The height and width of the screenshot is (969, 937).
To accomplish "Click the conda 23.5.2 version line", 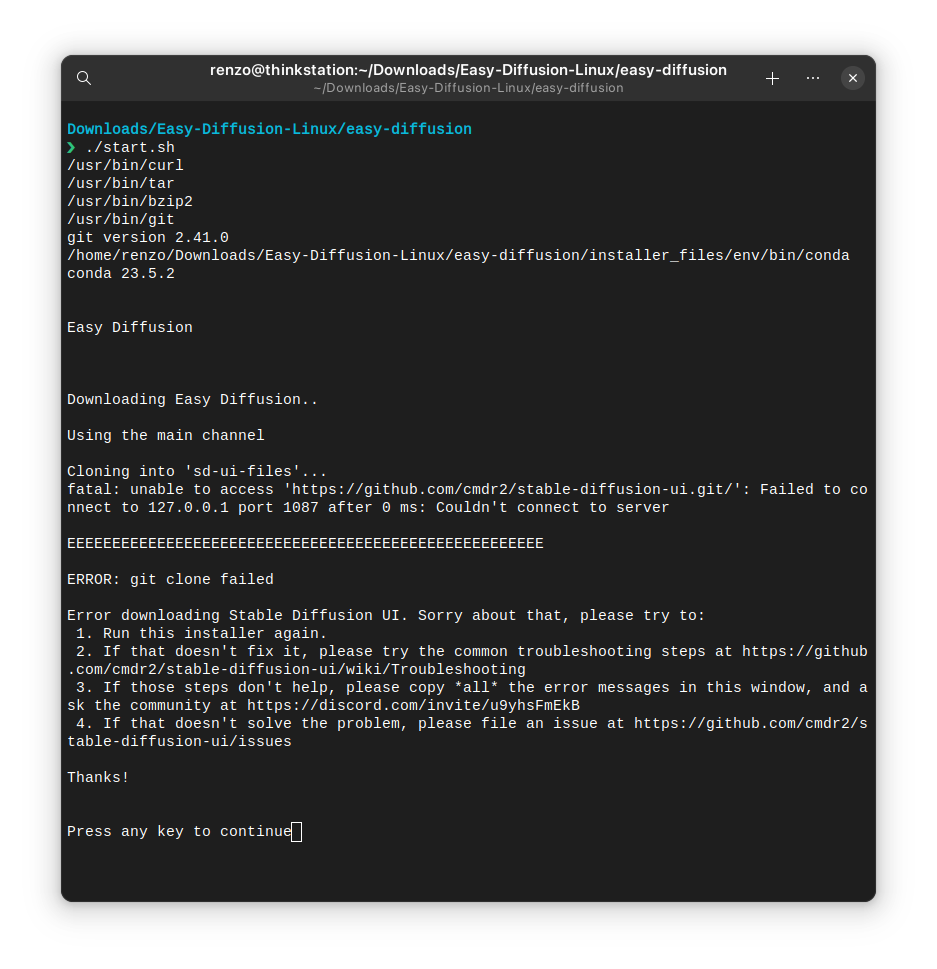I will [x=118, y=273].
